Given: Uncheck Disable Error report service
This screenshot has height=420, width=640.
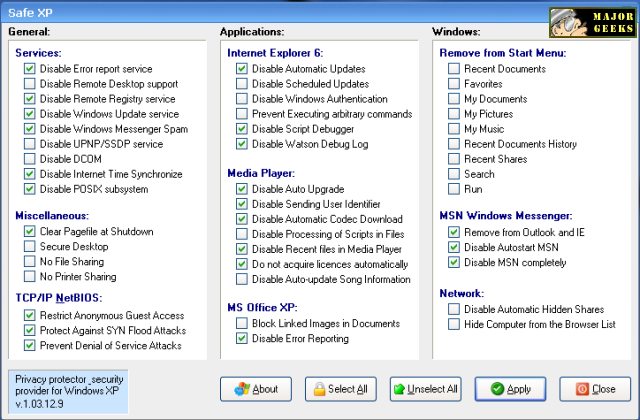Looking at the screenshot, I should (x=29, y=69).
